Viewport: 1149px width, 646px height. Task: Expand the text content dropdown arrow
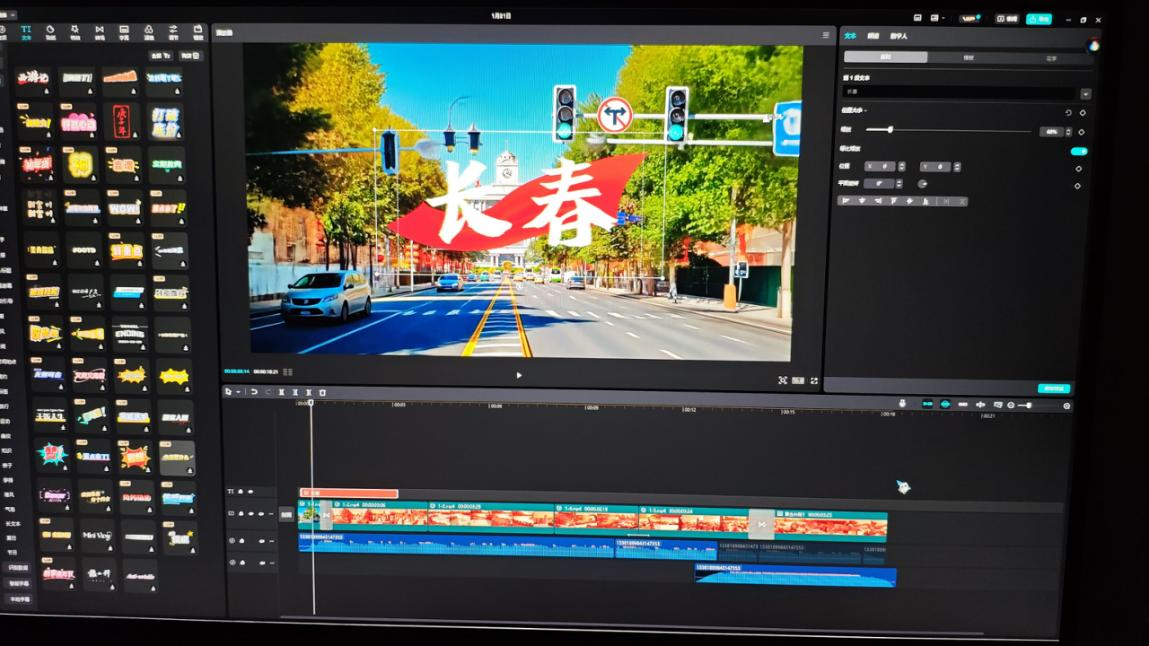coord(1085,94)
